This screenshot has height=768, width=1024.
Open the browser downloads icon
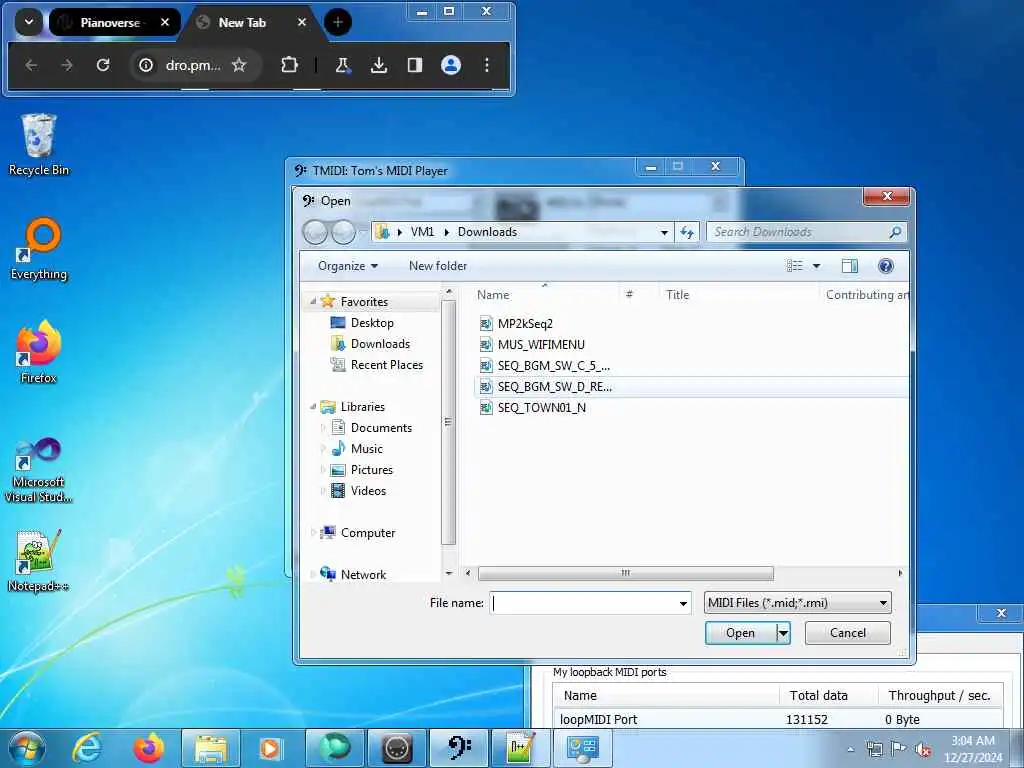tap(379, 65)
